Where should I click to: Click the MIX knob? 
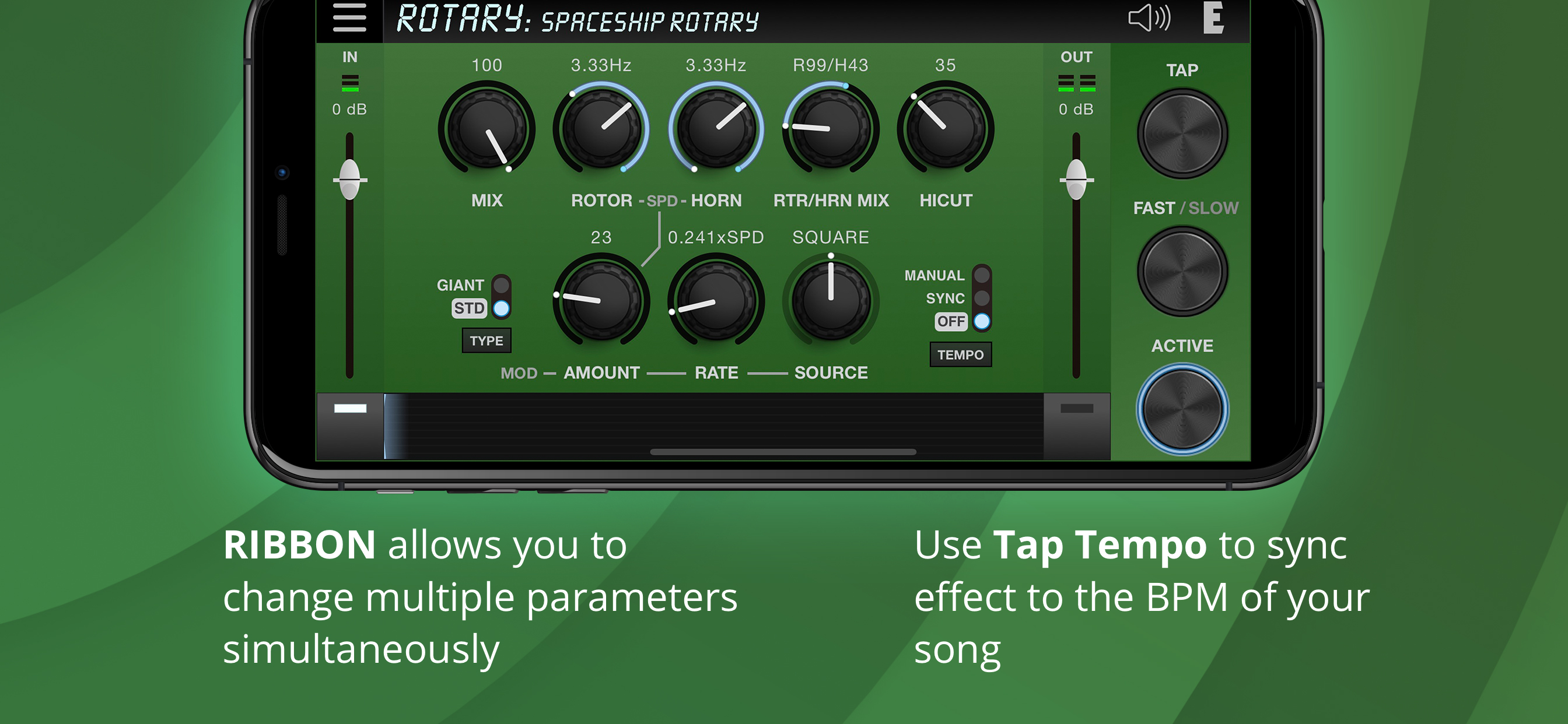coord(487,129)
